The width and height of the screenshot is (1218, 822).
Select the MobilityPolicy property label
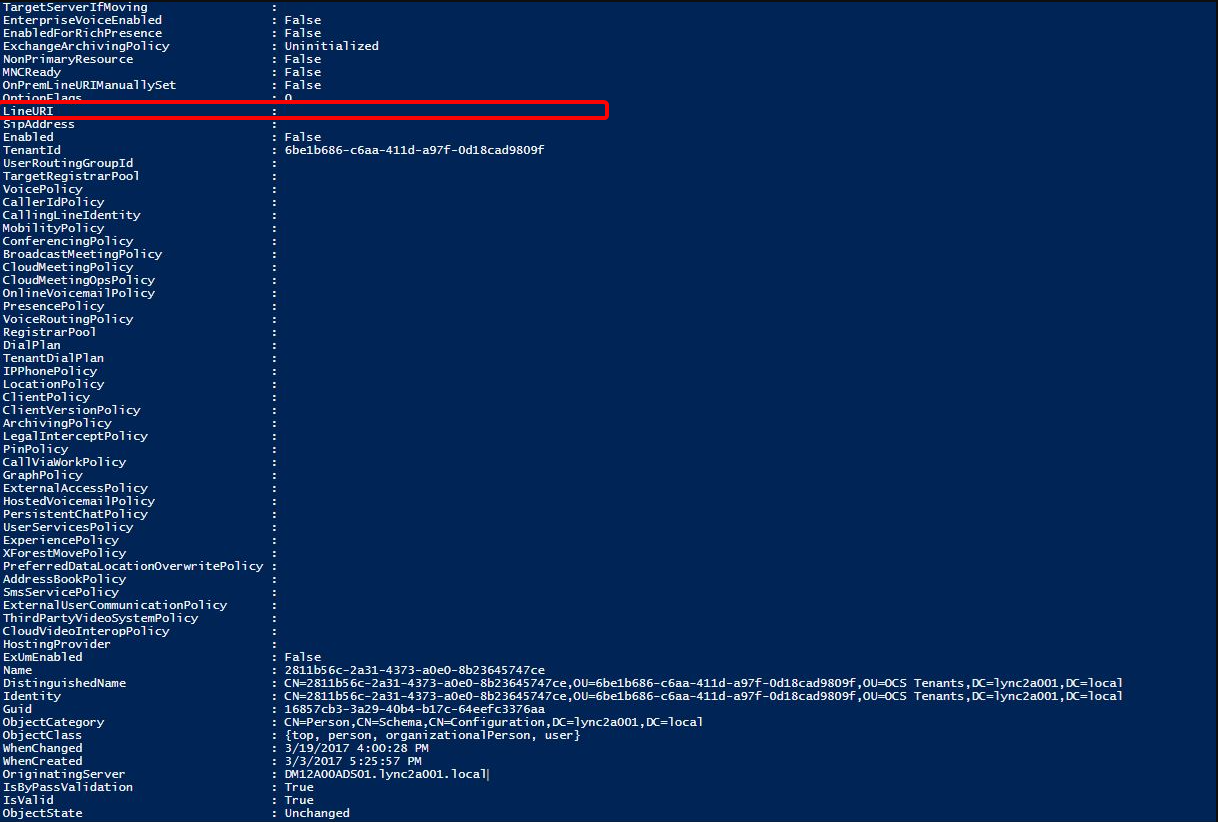(52, 228)
